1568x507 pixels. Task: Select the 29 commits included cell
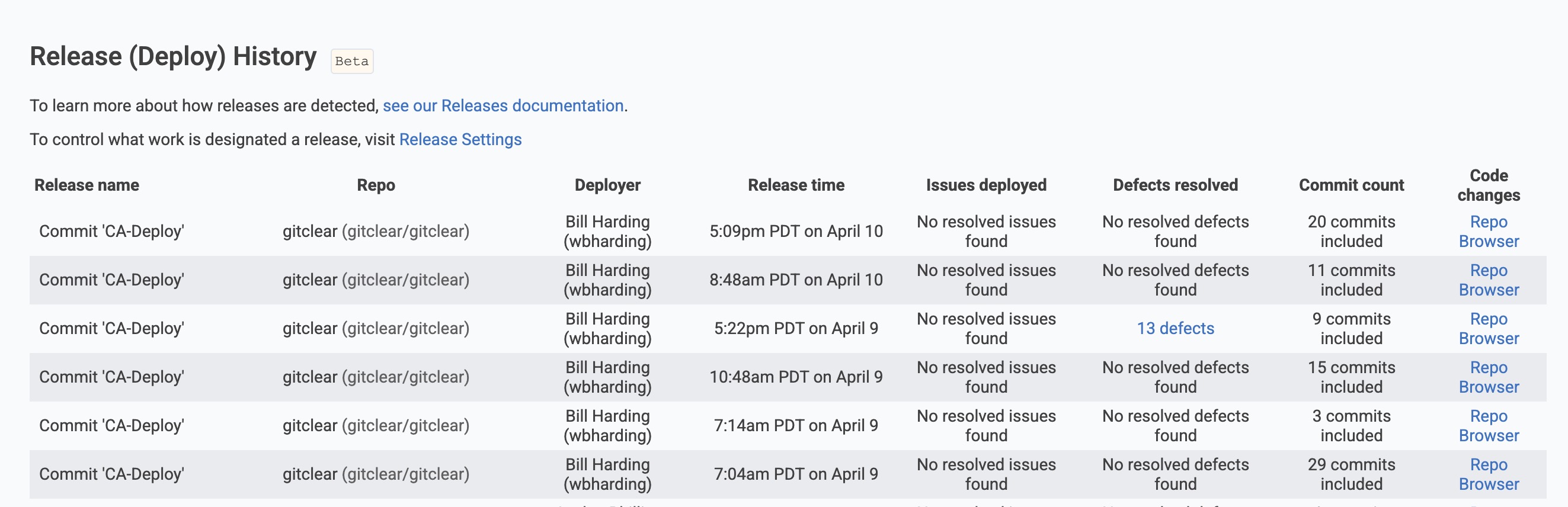1351,474
